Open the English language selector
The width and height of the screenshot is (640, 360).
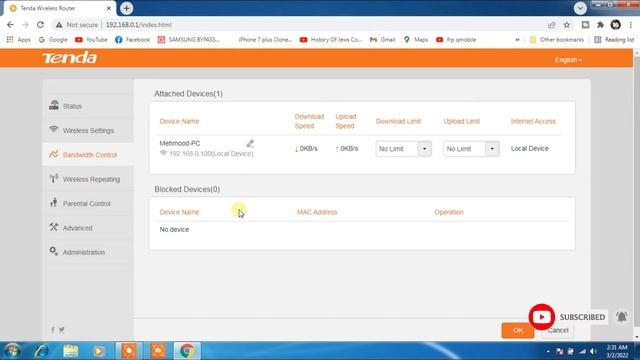click(568, 60)
